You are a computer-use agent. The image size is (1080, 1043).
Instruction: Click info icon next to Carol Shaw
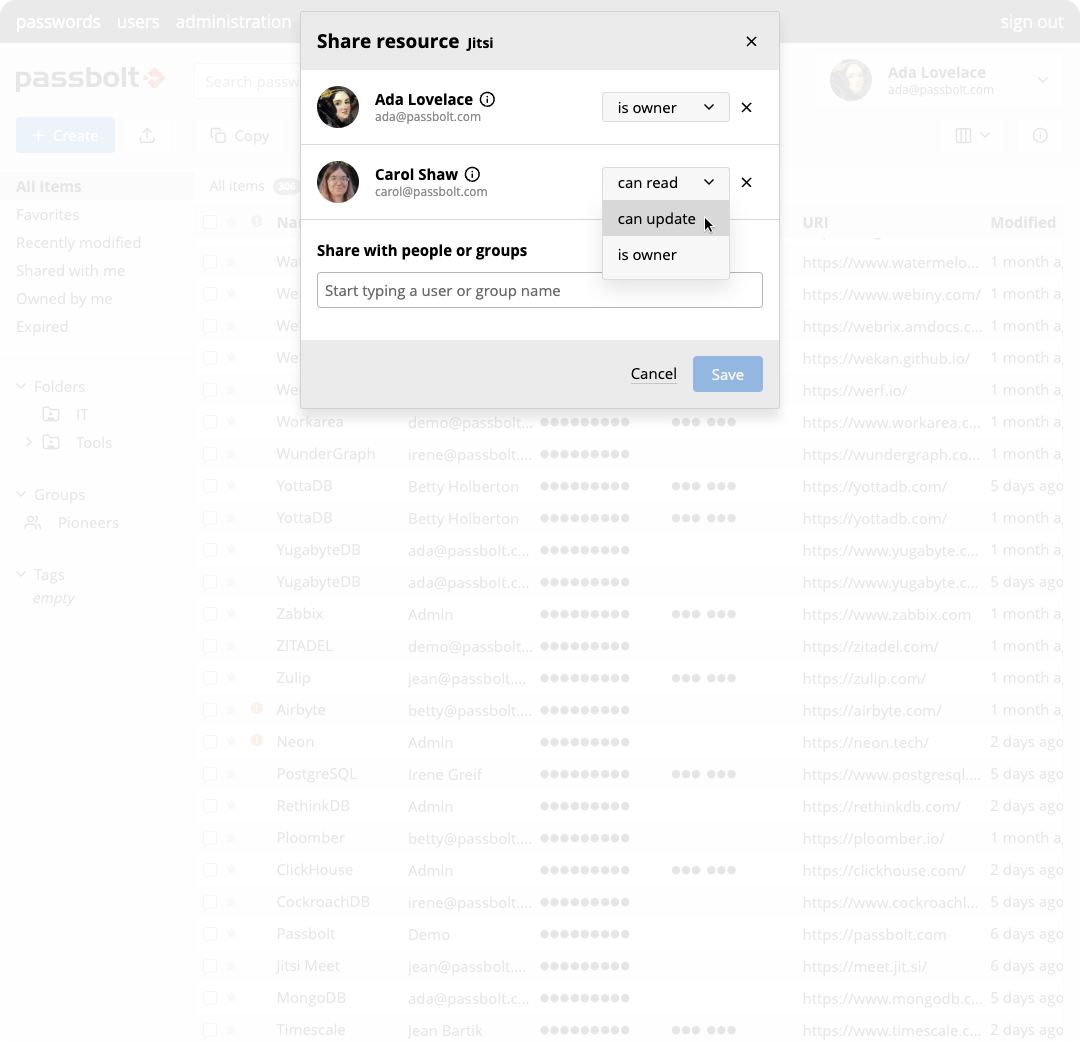coord(472,174)
